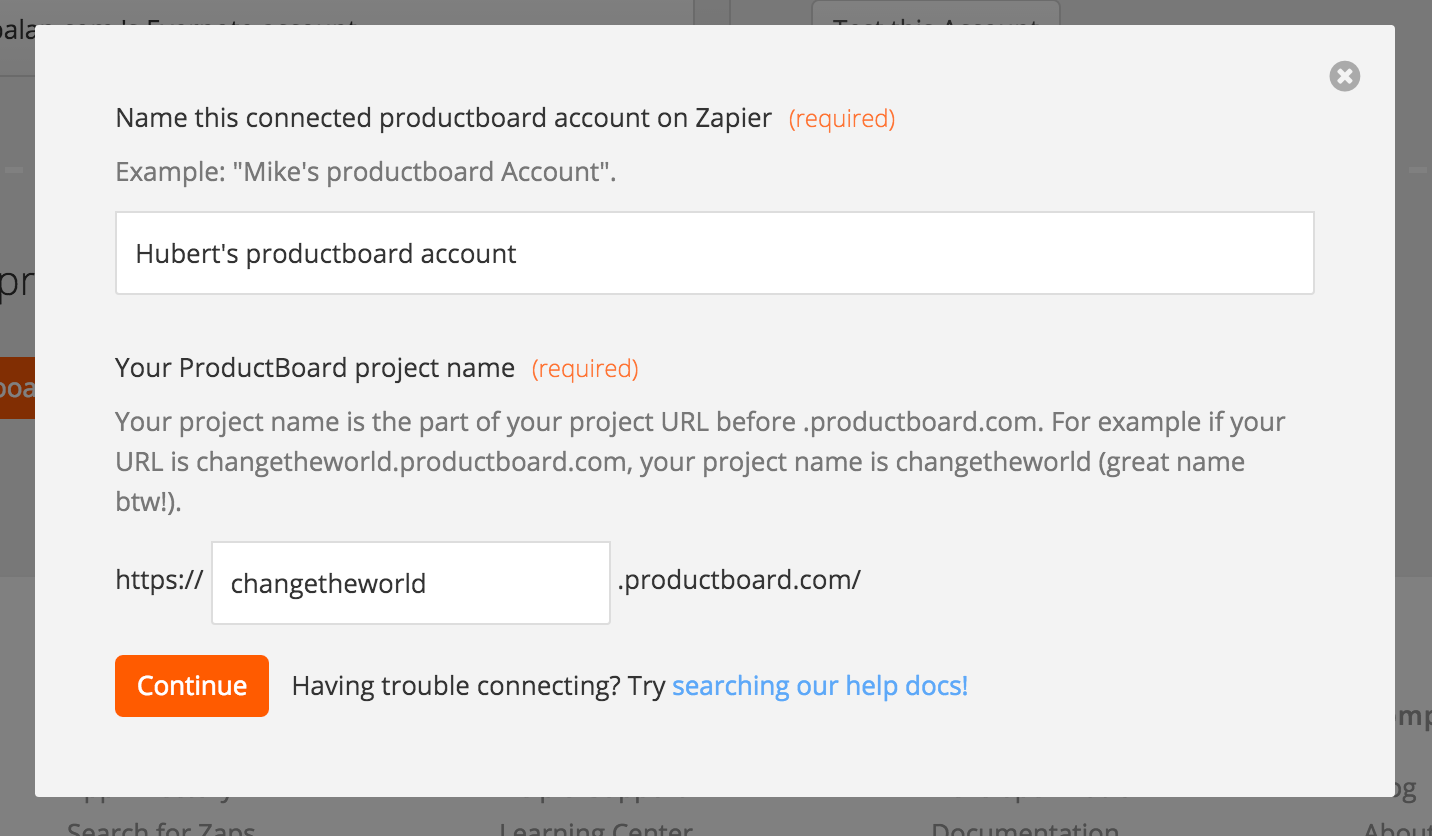Select the changetheworld project name field
Image resolution: width=1432 pixels, height=836 pixels.
click(411, 583)
